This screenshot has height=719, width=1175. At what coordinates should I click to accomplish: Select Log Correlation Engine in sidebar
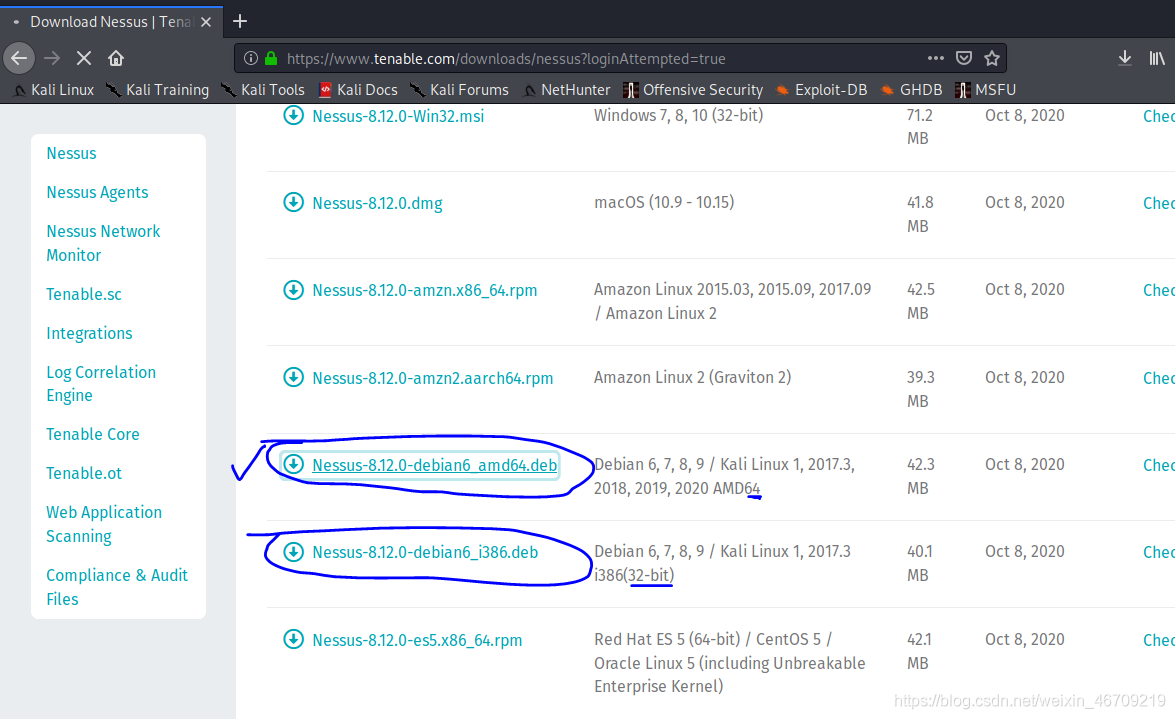click(101, 383)
